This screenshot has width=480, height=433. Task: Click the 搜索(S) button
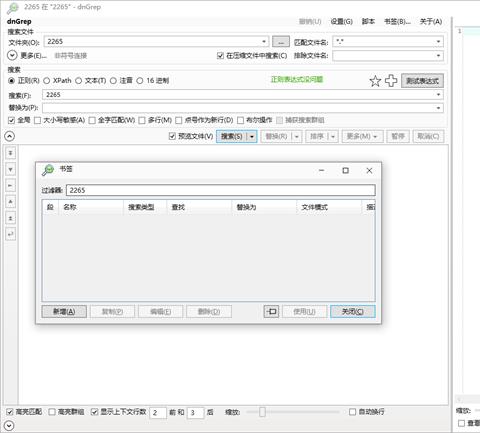coord(232,136)
